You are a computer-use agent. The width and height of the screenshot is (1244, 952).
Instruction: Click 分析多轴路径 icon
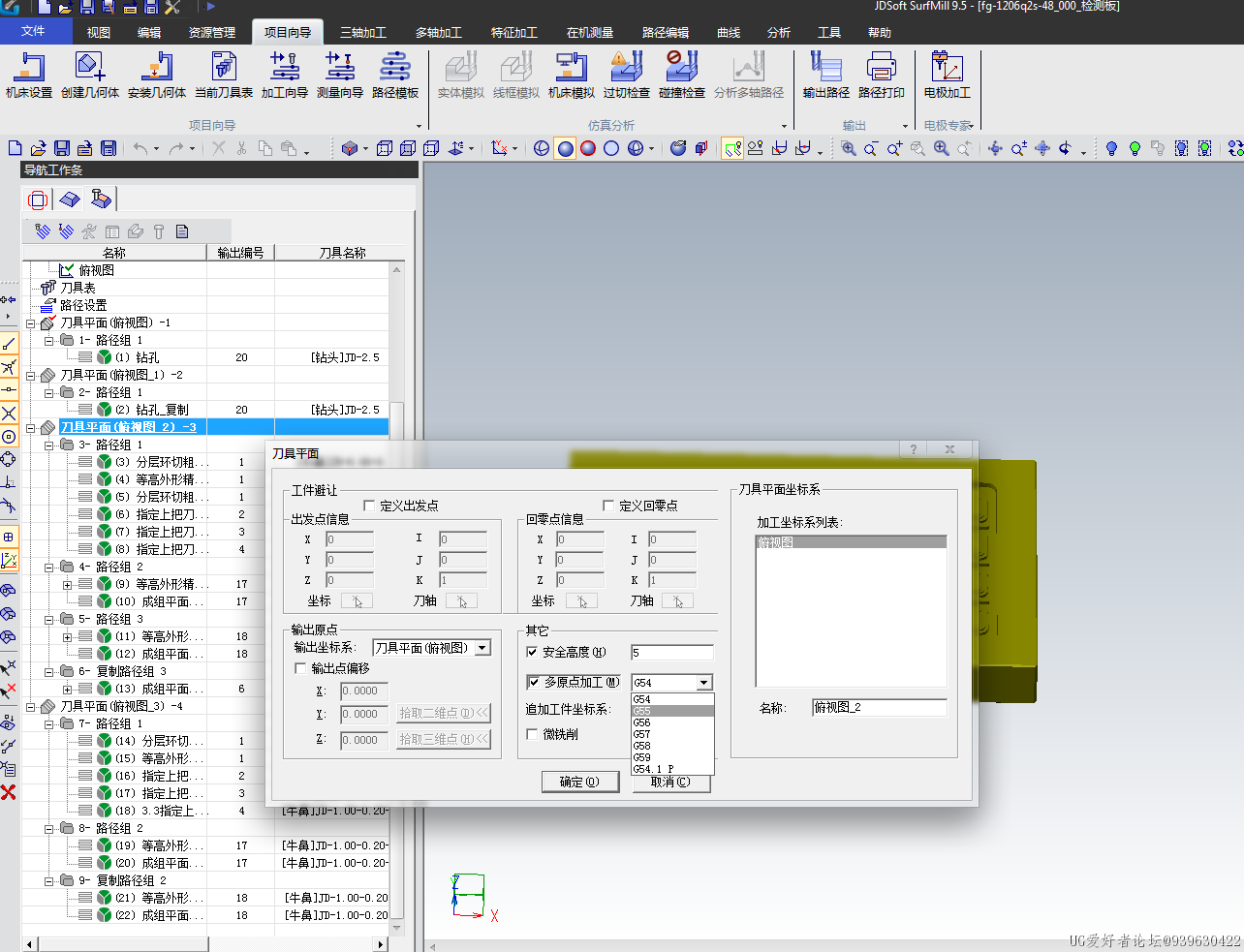[x=748, y=76]
